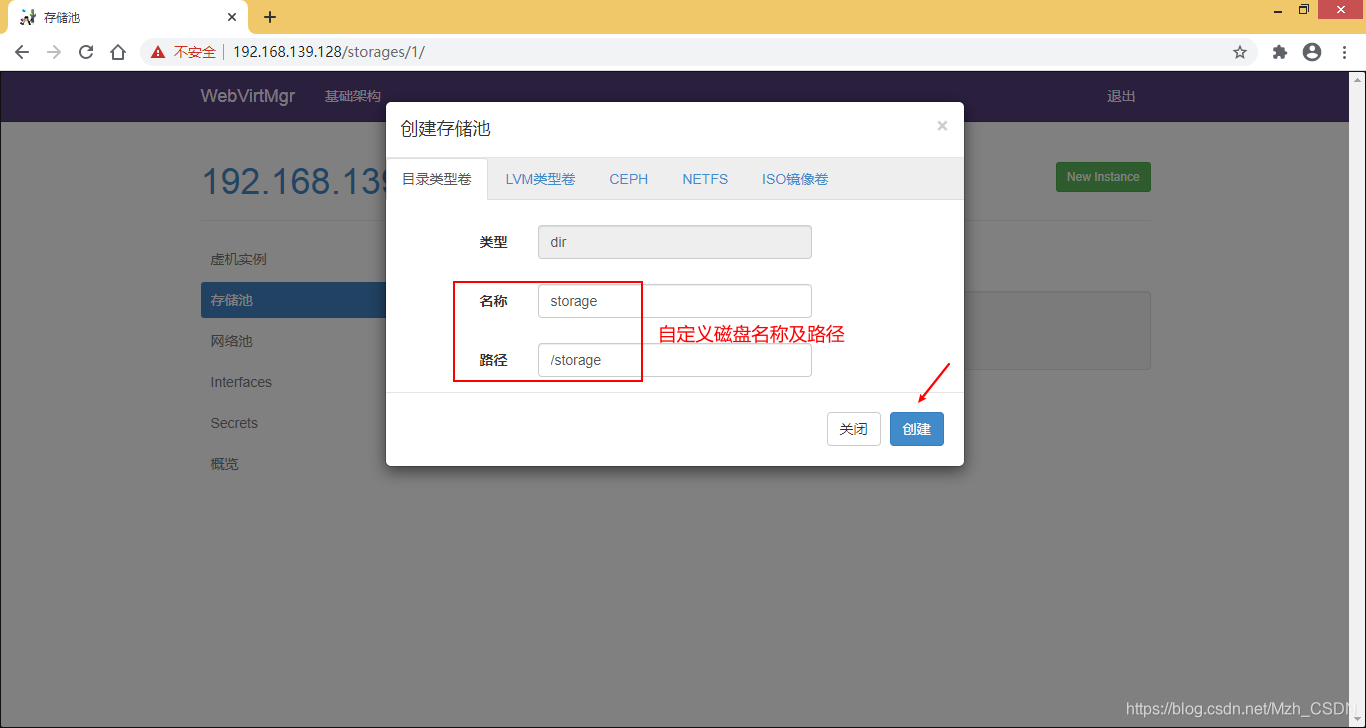Open Secrets in the sidebar
Viewport: 1366px width, 728px height.
[234, 423]
